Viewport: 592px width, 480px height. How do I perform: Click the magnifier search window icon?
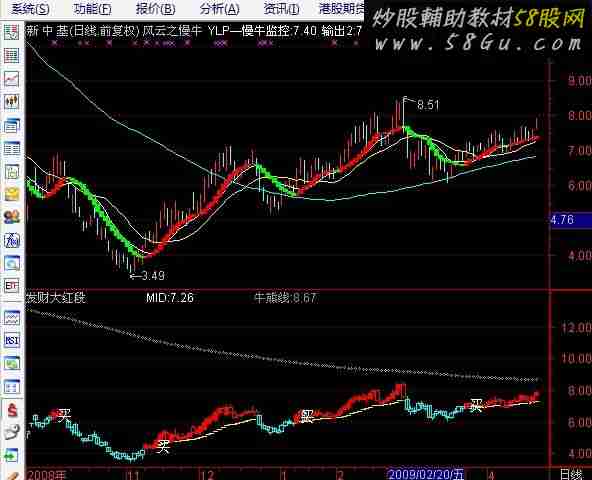click(x=12, y=263)
